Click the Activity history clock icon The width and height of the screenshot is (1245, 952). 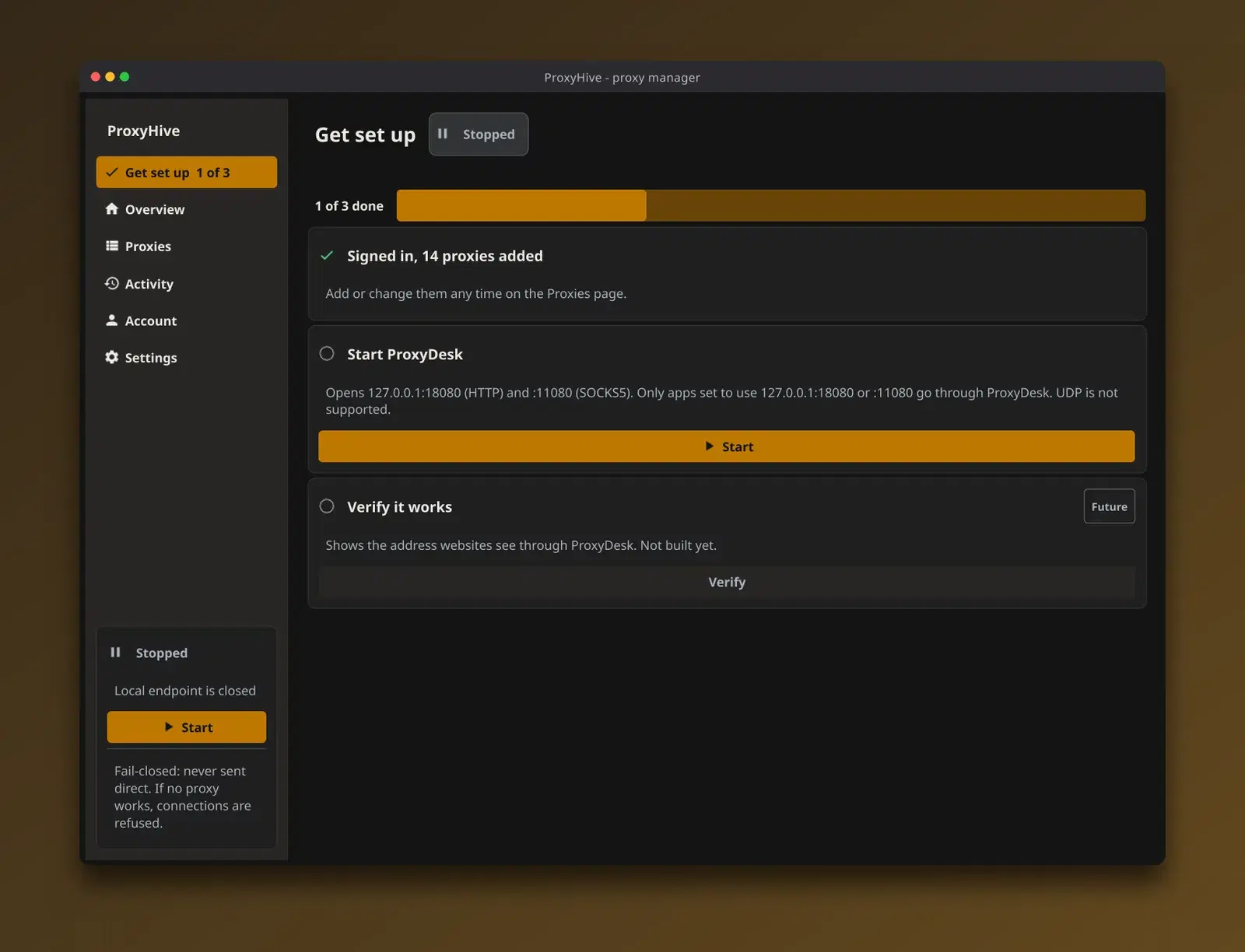112,283
